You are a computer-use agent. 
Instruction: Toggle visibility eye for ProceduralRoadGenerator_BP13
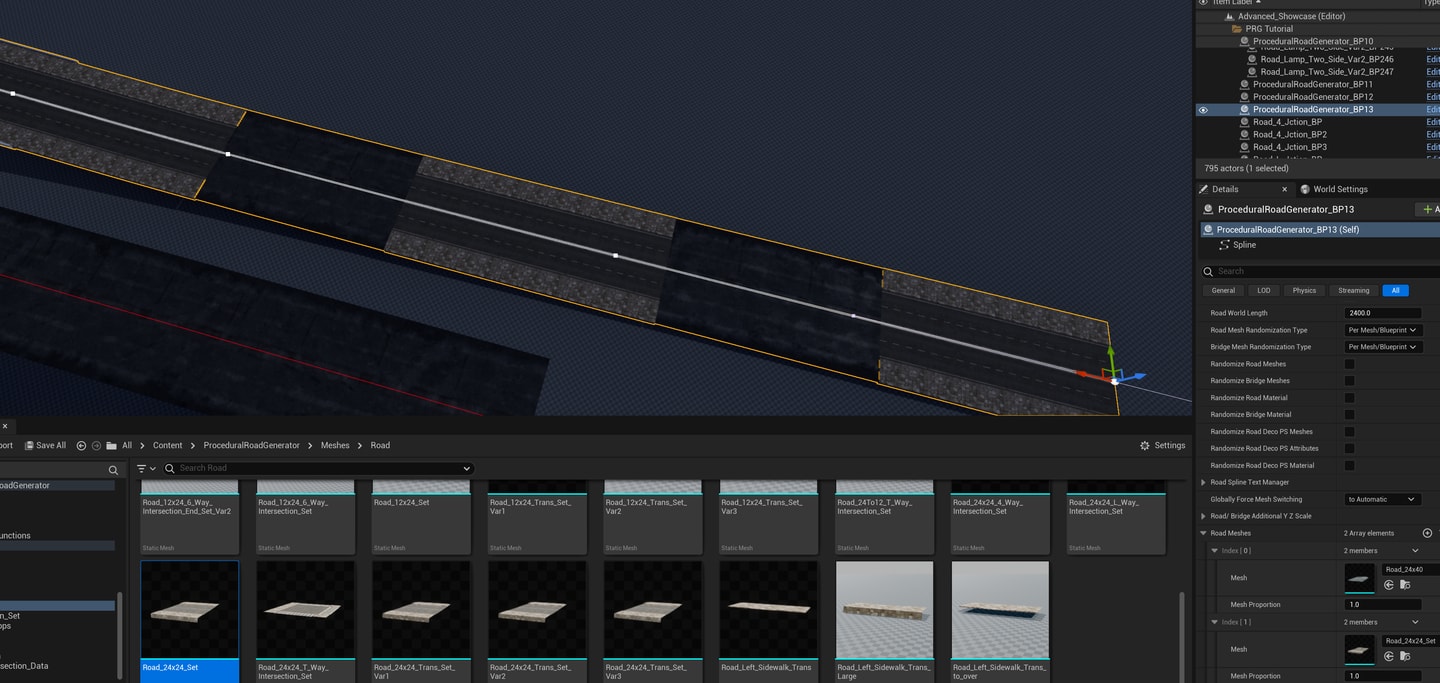point(1203,110)
